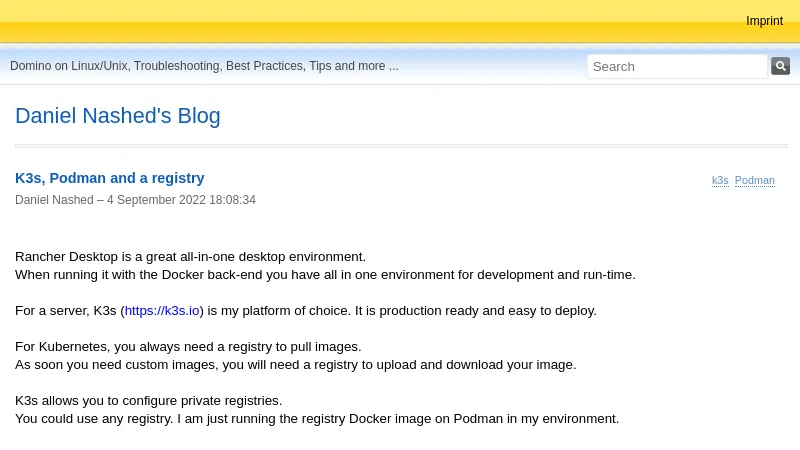Click the line starting 'You could use any registry'
The height and width of the screenshot is (450, 800).
316,419
